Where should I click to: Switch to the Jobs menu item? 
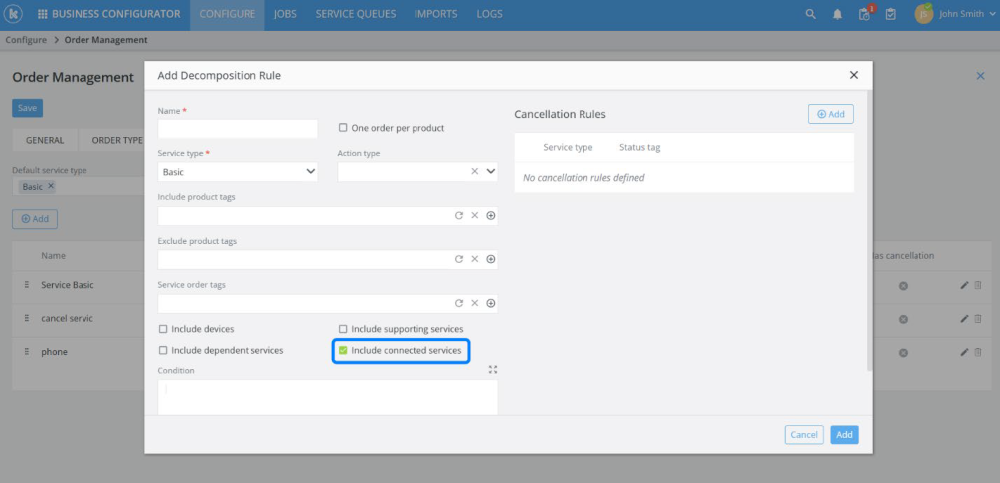pos(285,15)
